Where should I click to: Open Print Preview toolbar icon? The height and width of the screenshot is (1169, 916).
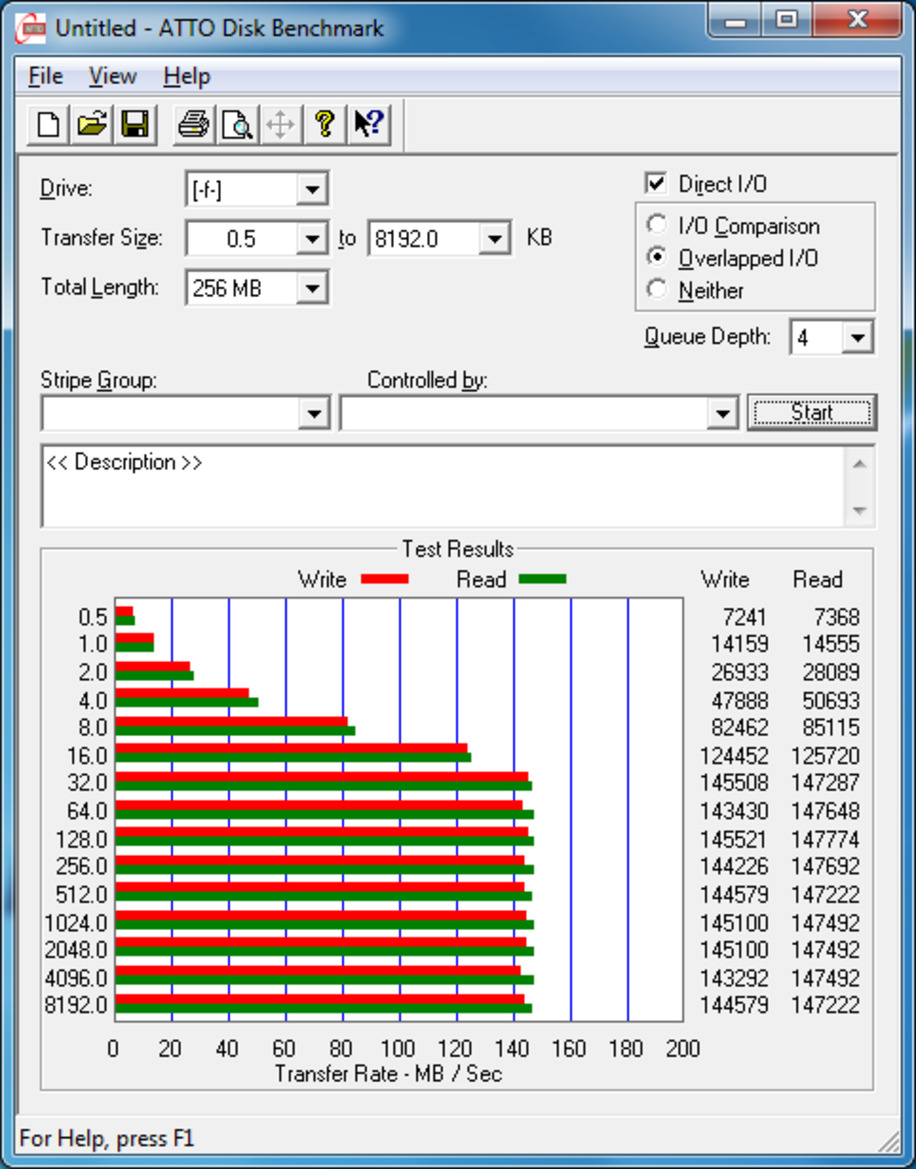tap(237, 124)
